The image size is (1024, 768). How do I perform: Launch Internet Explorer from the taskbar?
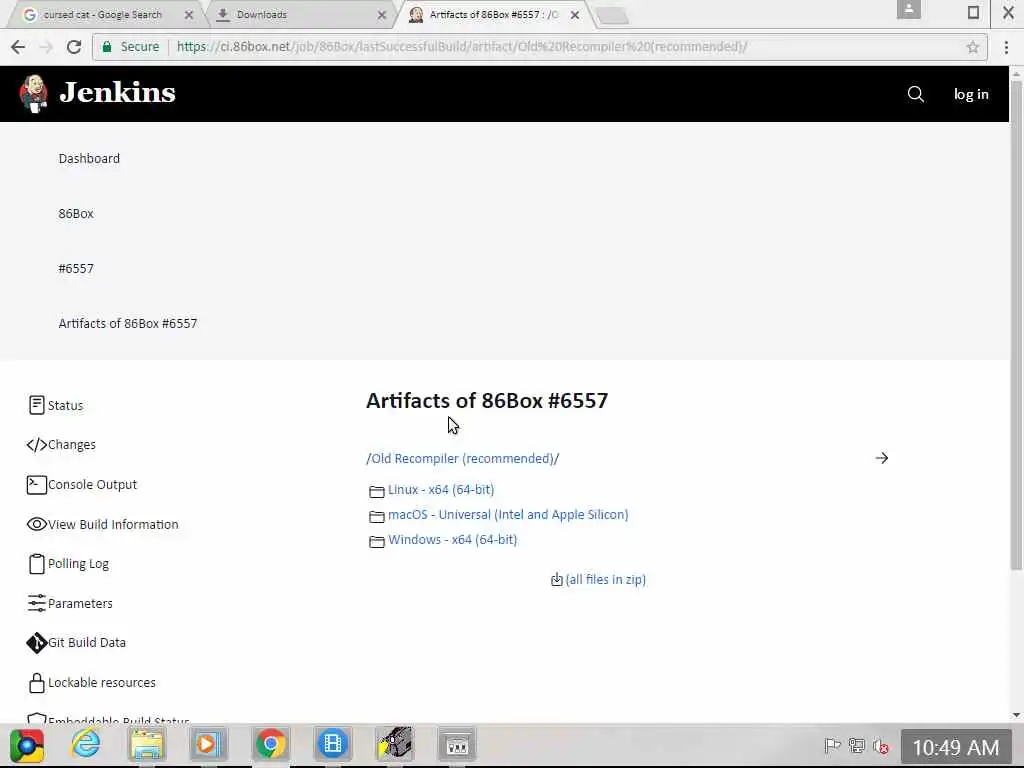pos(86,744)
